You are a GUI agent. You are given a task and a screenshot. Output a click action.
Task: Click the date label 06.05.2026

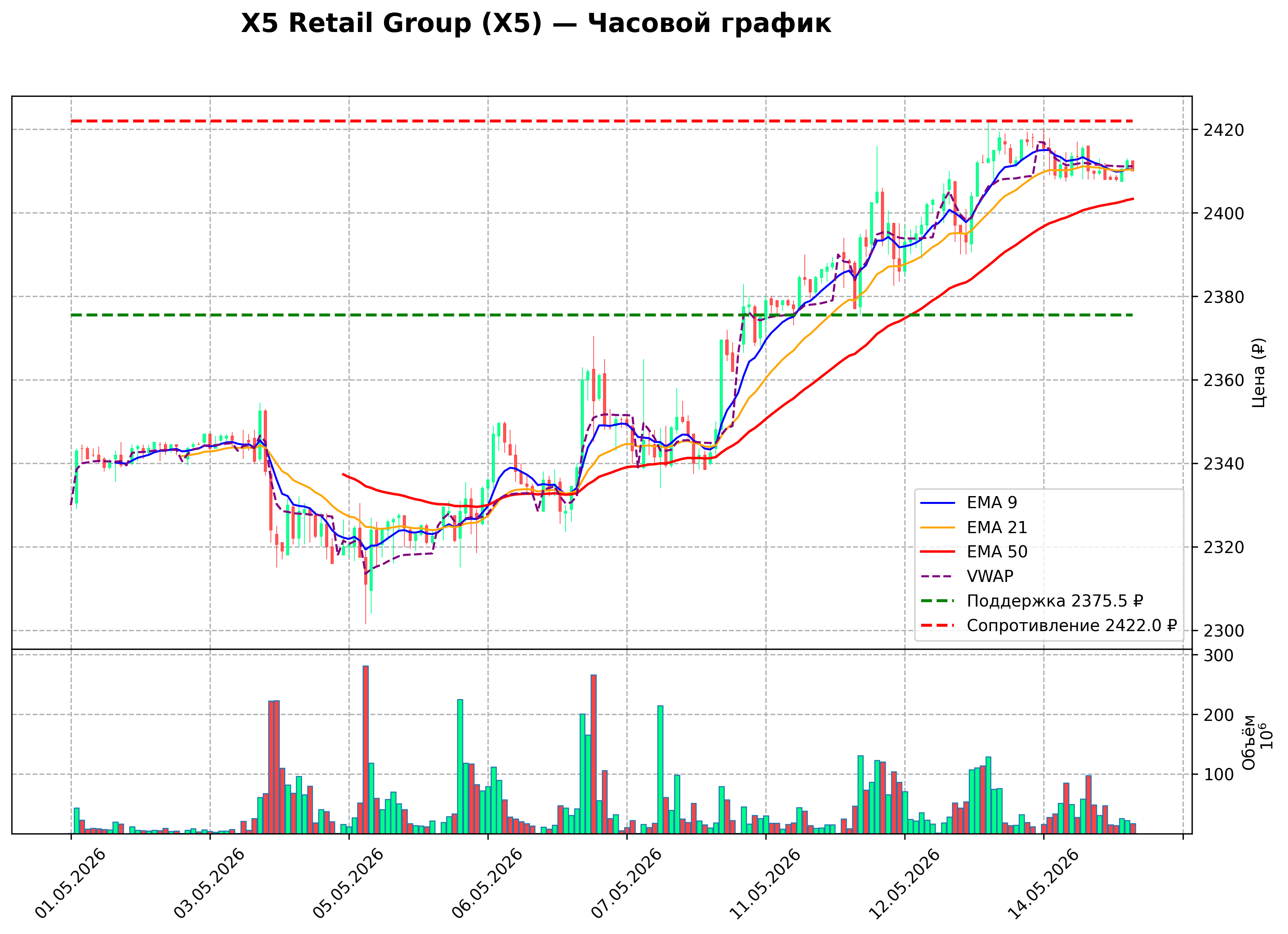point(487,884)
